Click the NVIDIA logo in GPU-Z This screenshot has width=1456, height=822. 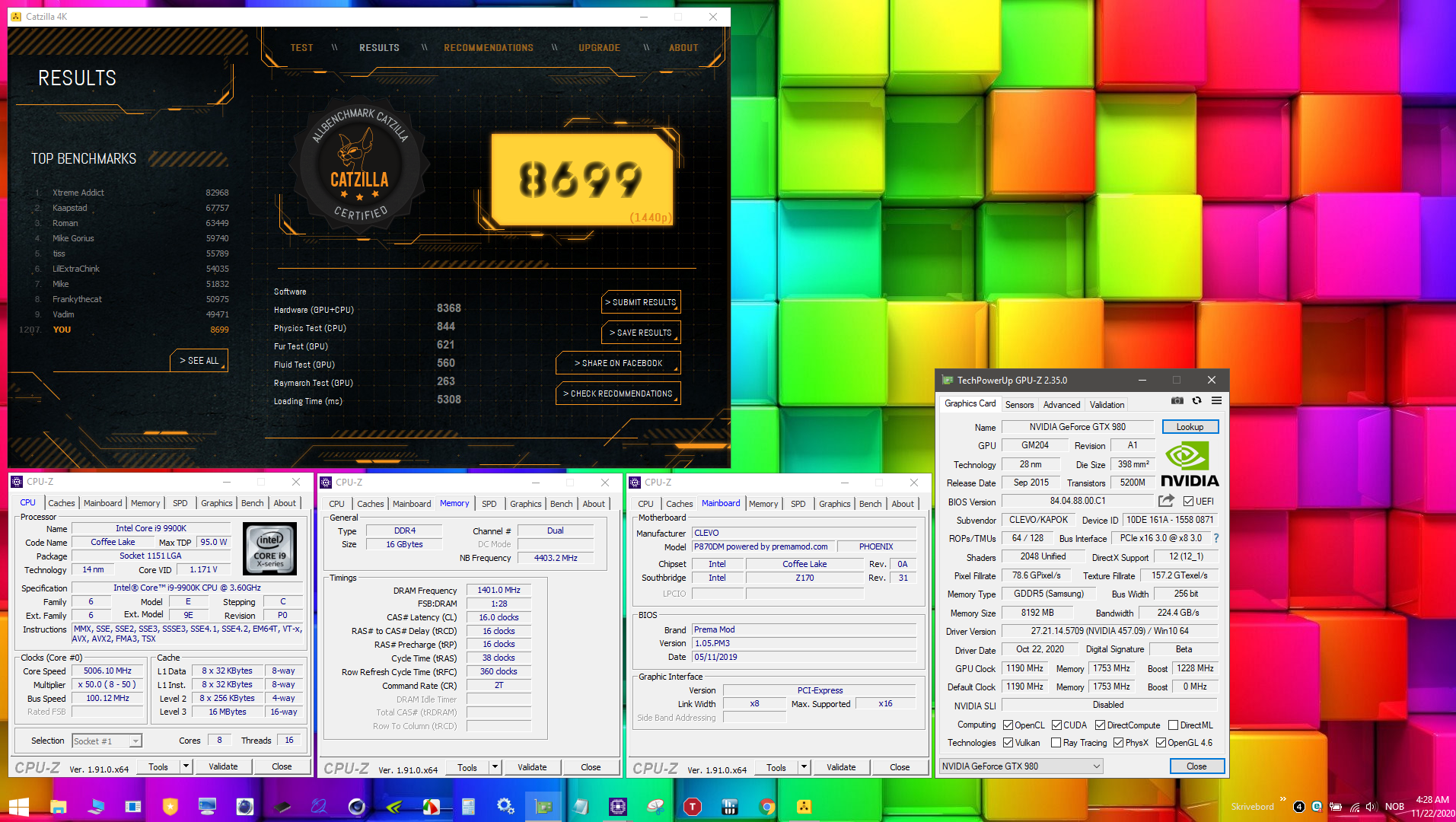point(1190,465)
